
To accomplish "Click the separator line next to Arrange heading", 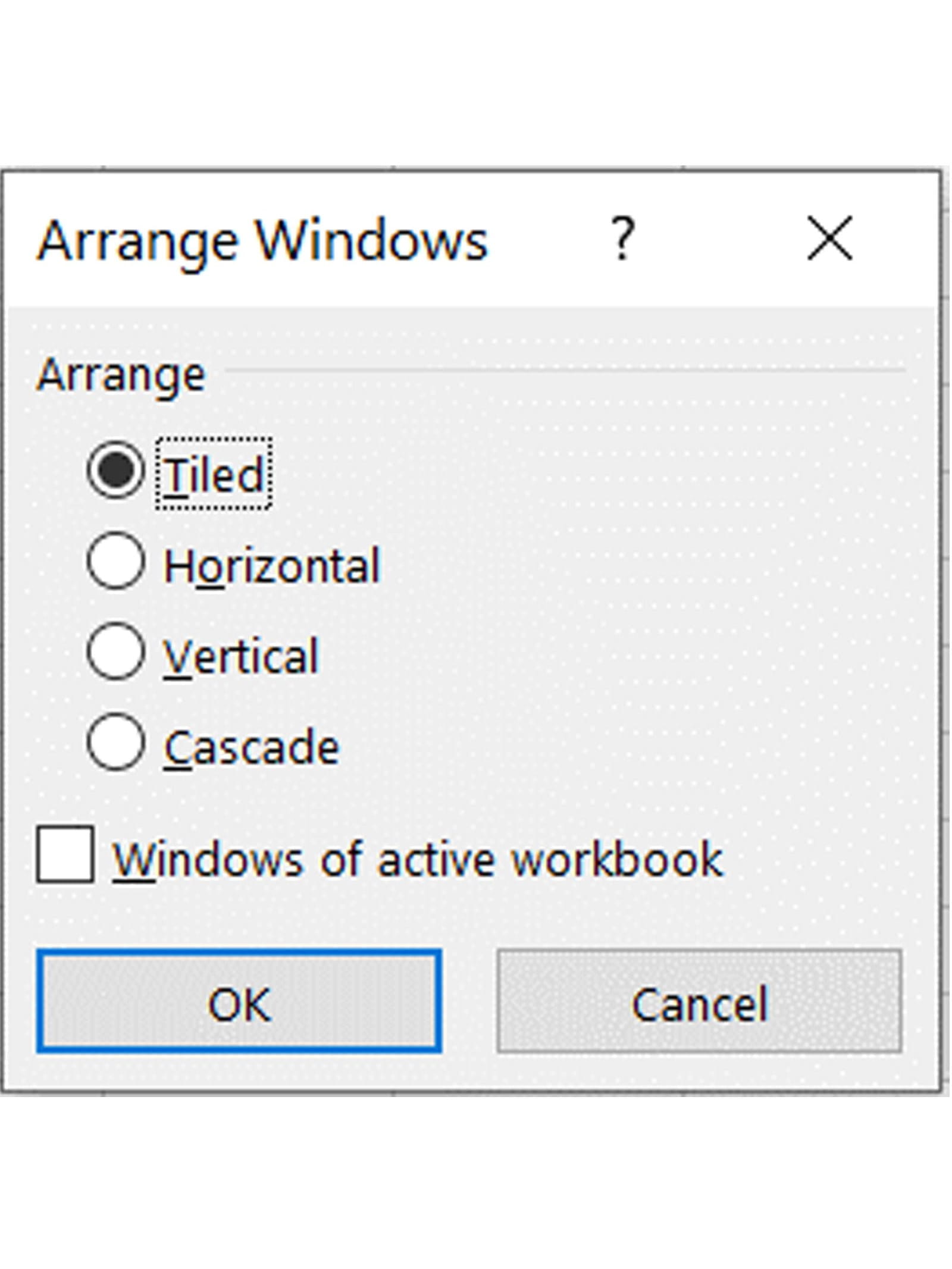I will (x=565, y=370).
